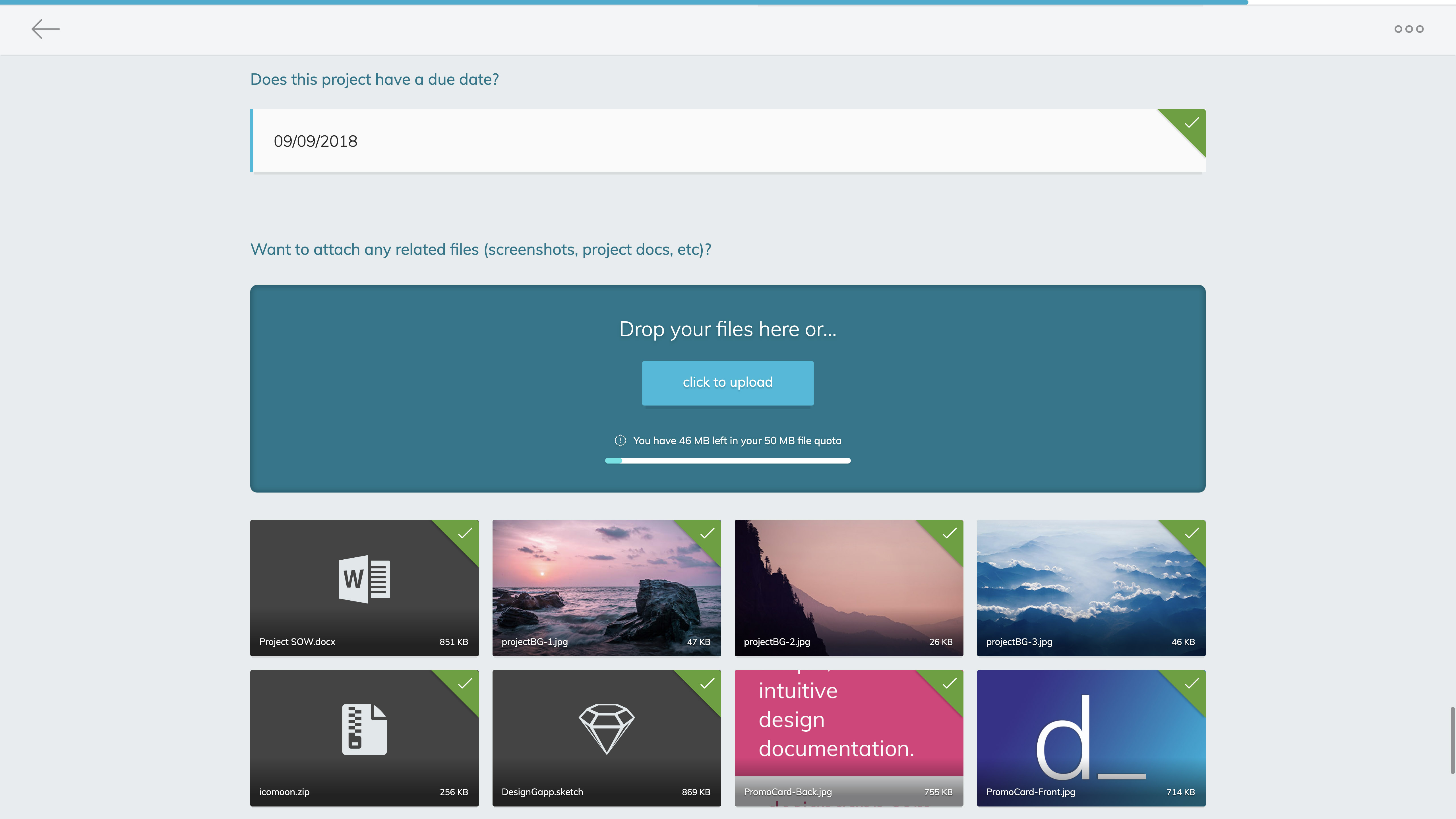Click the Sketch diamond icon on DesignGapp.sketch

point(607,729)
